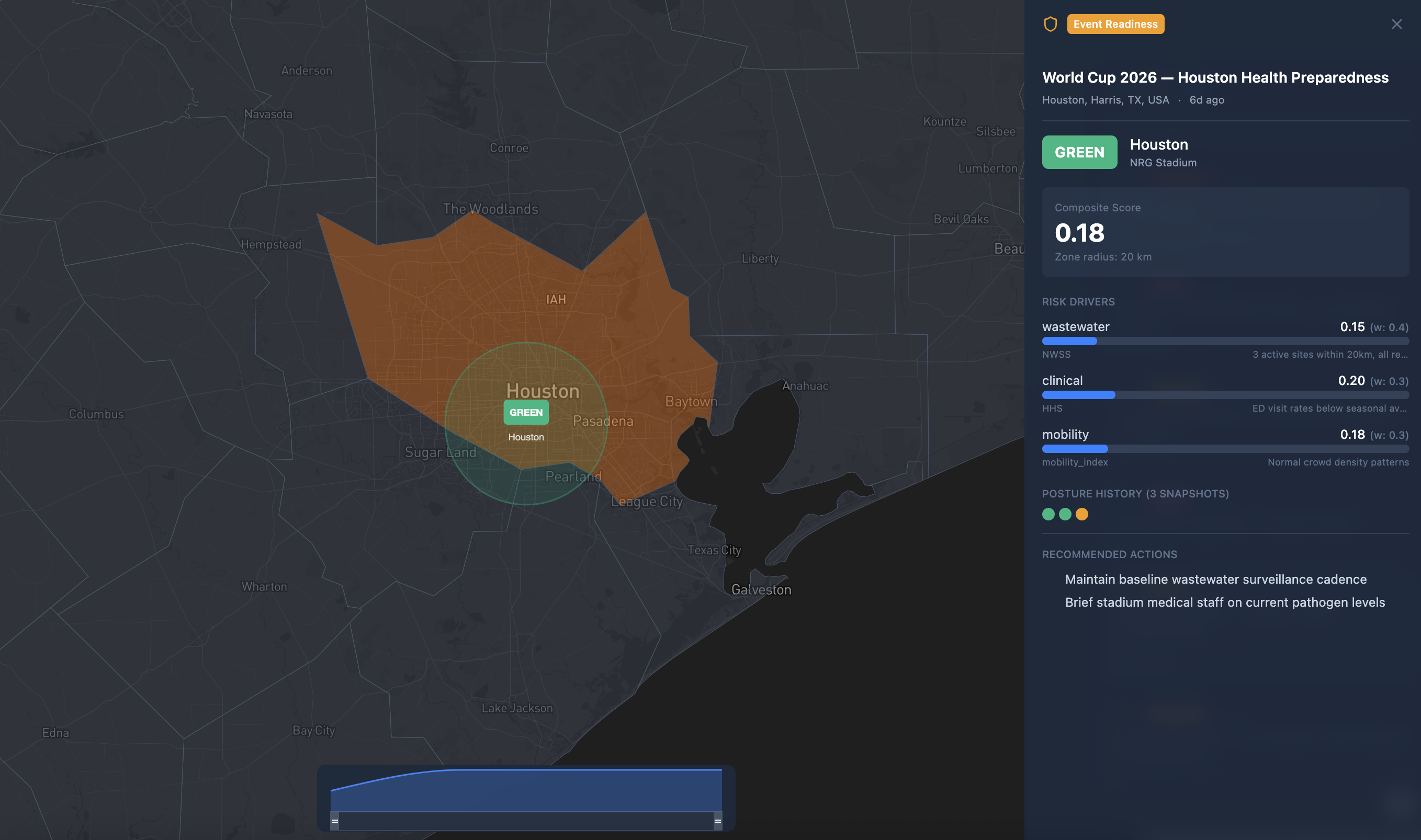This screenshot has height=840, width=1421.
Task: Collapse the RISK DRIVERS section
Action: click(x=1078, y=302)
